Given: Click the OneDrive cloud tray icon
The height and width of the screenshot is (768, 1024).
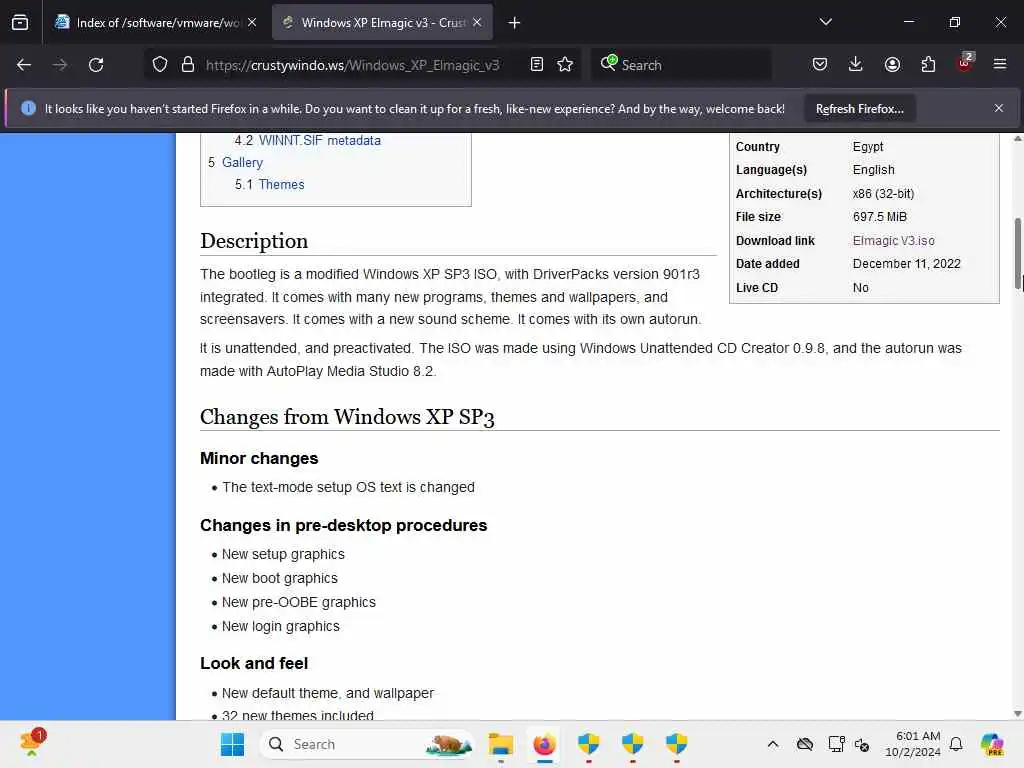Looking at the screenshot, I should (x=805, y=744).
